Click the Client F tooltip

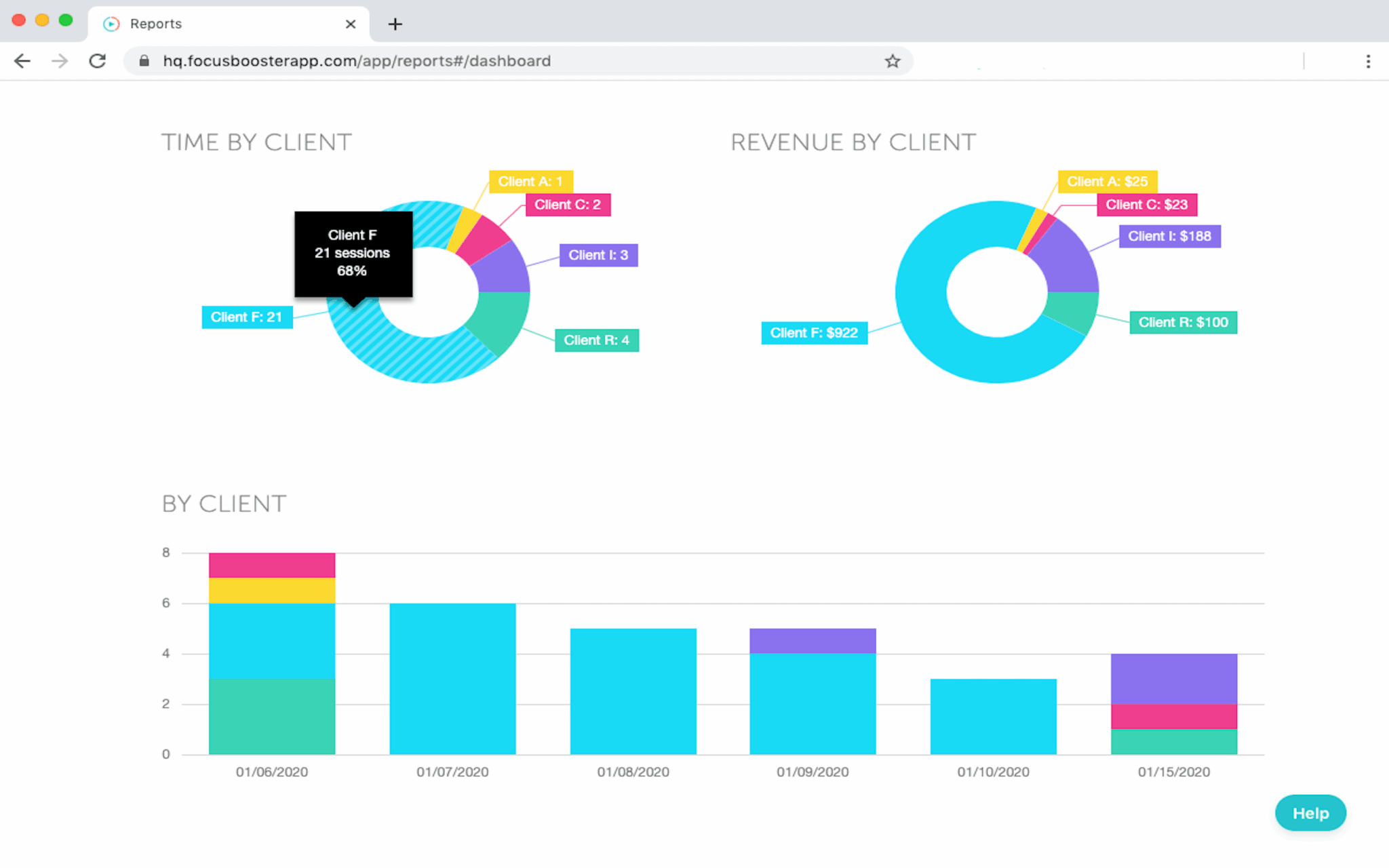point(353,253)
